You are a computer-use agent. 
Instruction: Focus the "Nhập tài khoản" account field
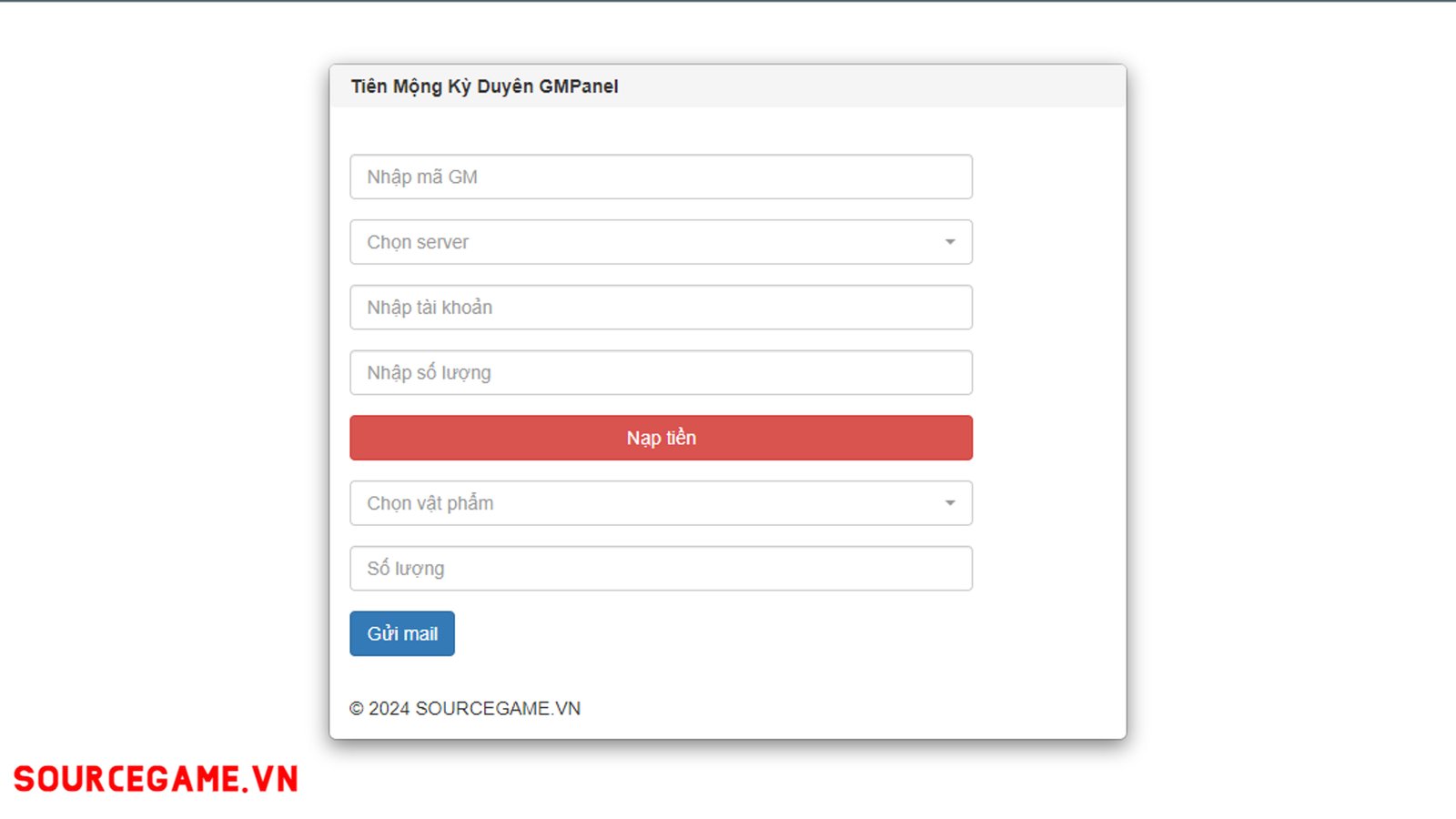661,308
